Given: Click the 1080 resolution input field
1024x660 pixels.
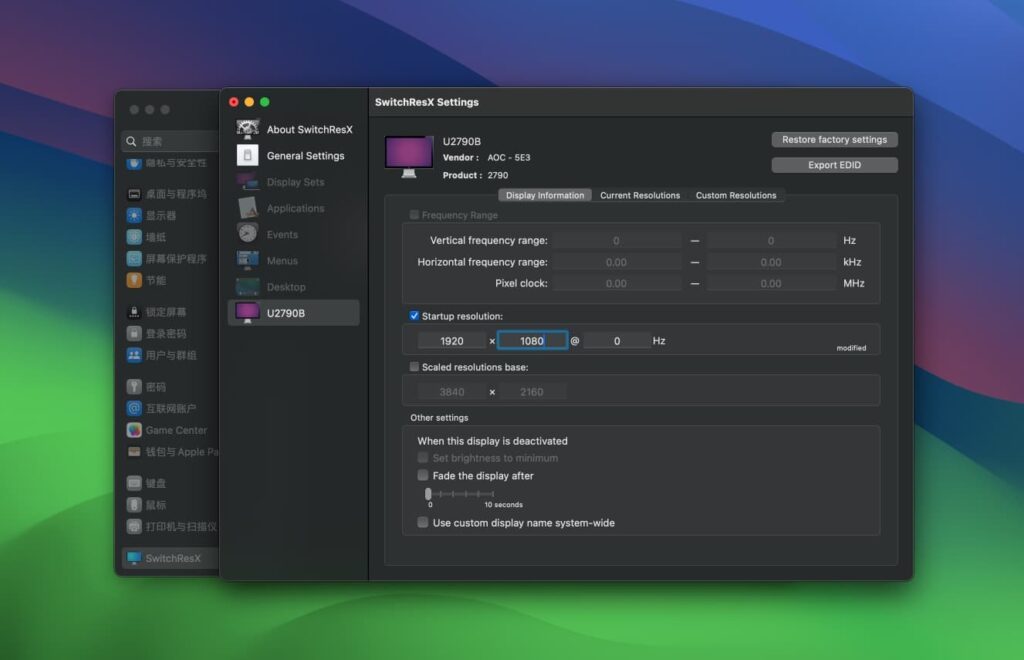Looking at the screenshot, I should (532, 340).
